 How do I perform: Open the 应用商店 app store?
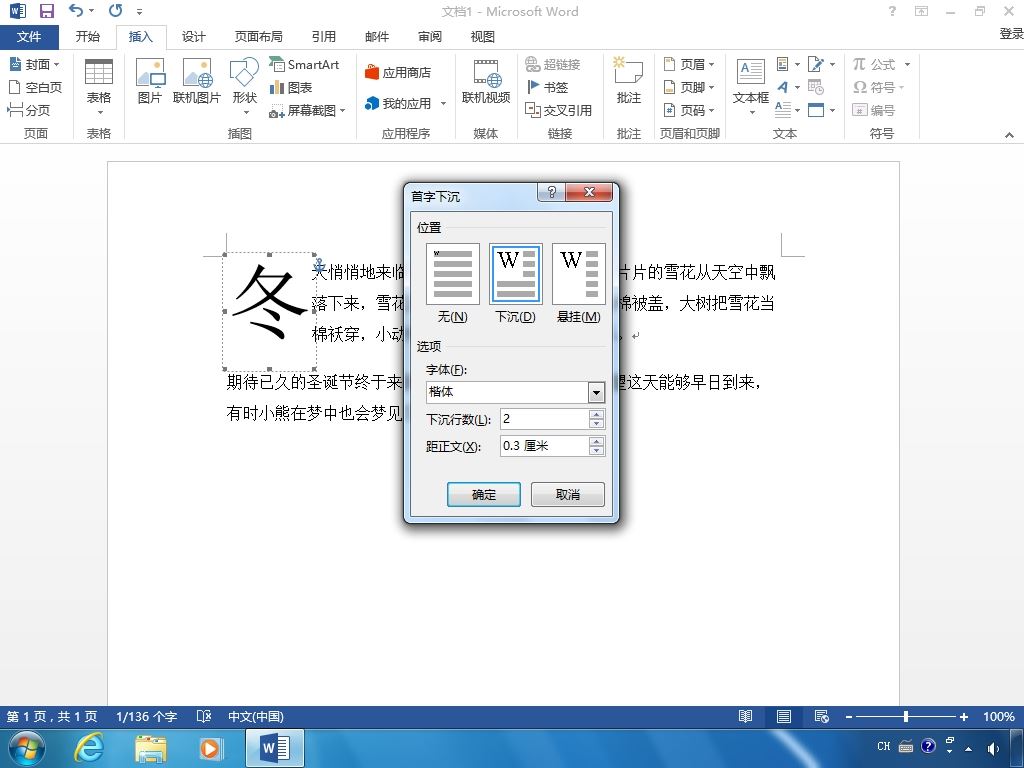tap(398, 72)
